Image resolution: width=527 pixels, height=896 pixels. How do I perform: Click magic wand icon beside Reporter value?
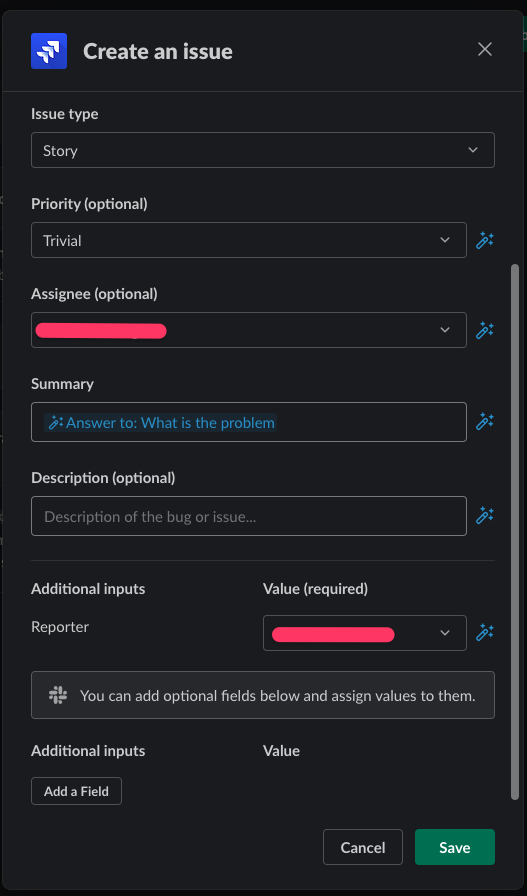point(485,633)
